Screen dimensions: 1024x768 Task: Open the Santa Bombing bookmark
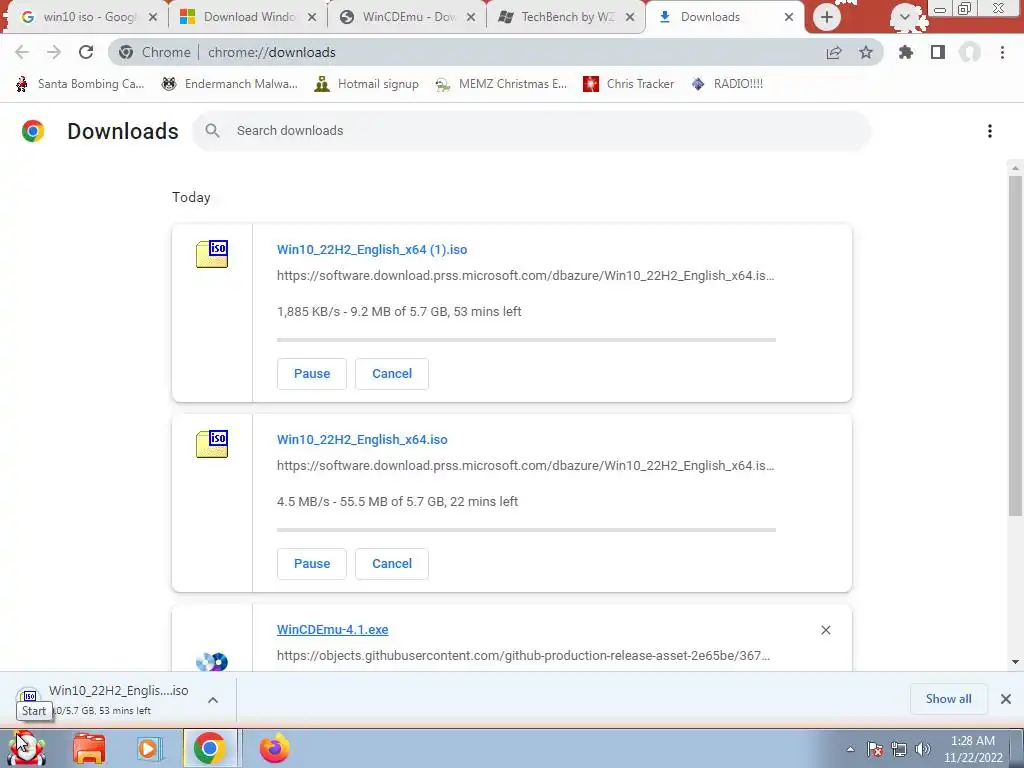pyautogui.click(x=80, y=84)
